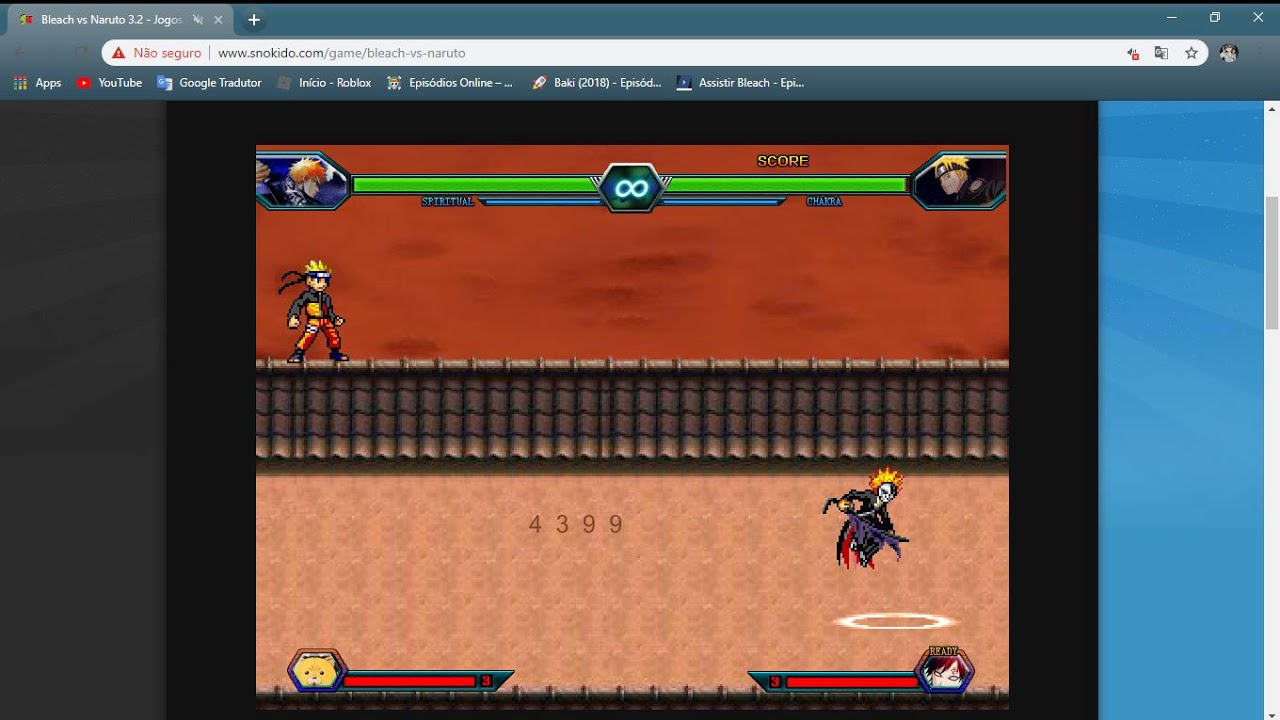Click the tab mute speaker icon
Viewport: 1280px width, 720px height.
click(198, 20)
